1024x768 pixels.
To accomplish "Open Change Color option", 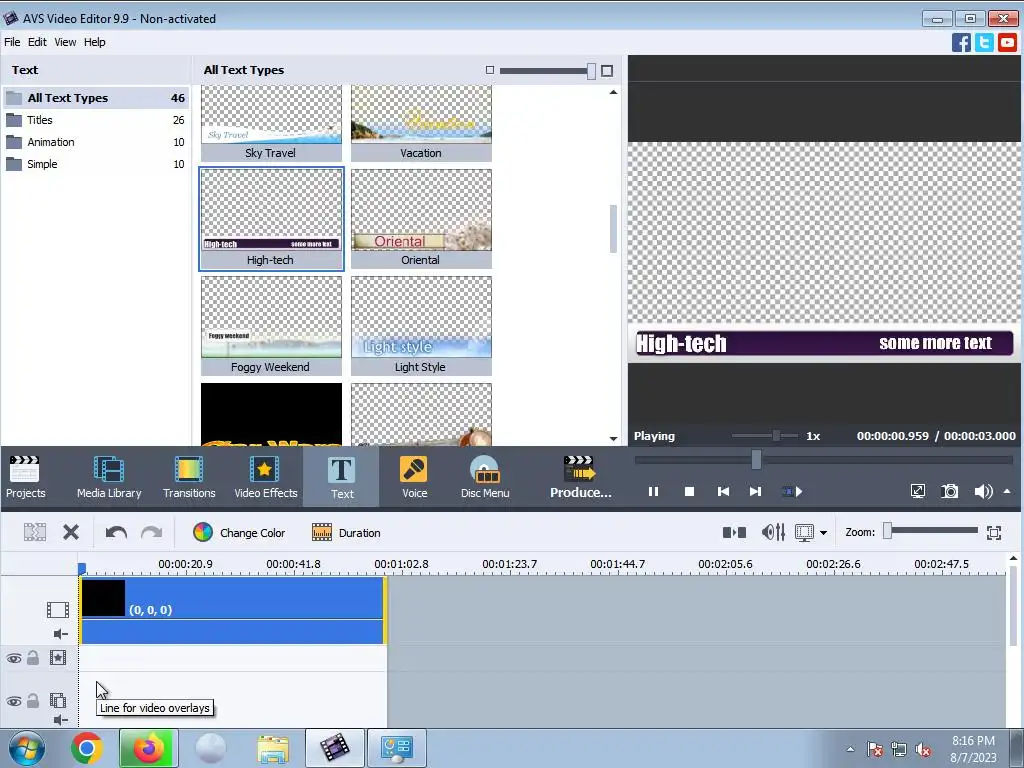I will click(x=239, y=533).
